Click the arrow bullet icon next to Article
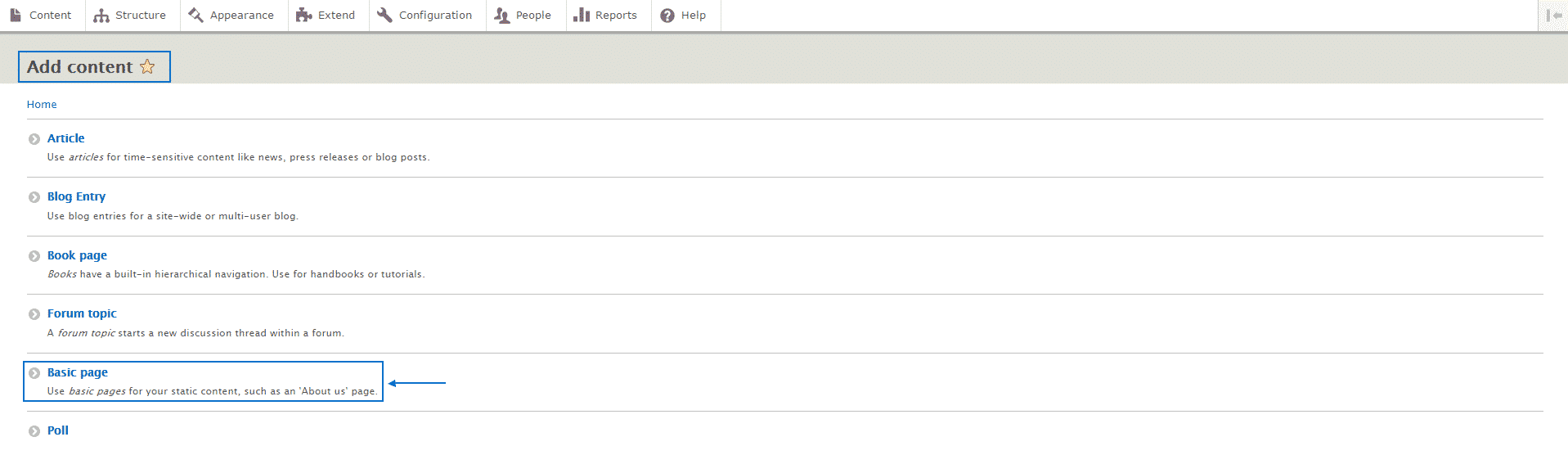The width and height of the screenshot is (1568, 455). [34, 139]
